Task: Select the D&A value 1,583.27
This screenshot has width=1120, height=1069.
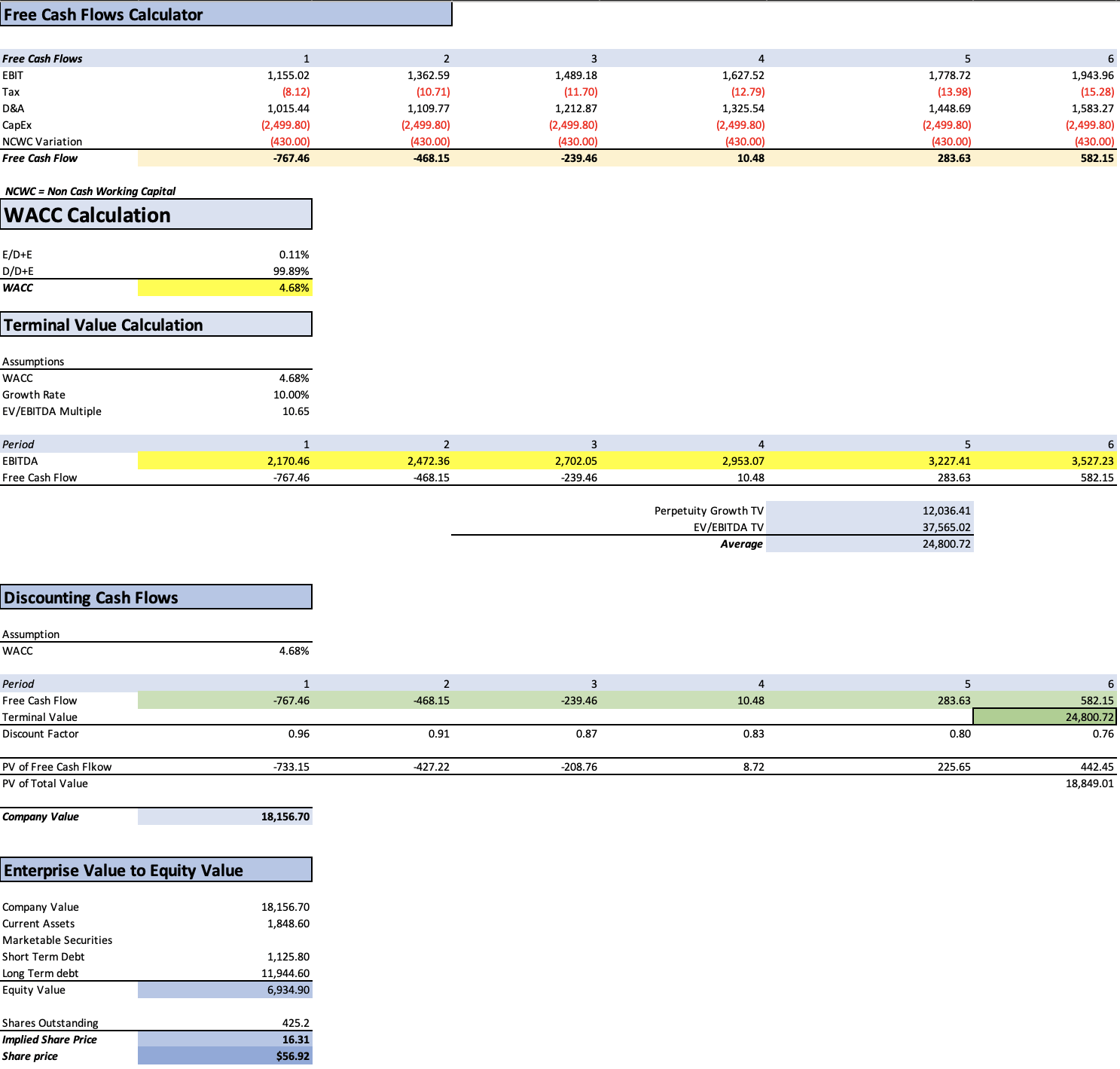Action: pyautogui.click(x=1093, y=108)
